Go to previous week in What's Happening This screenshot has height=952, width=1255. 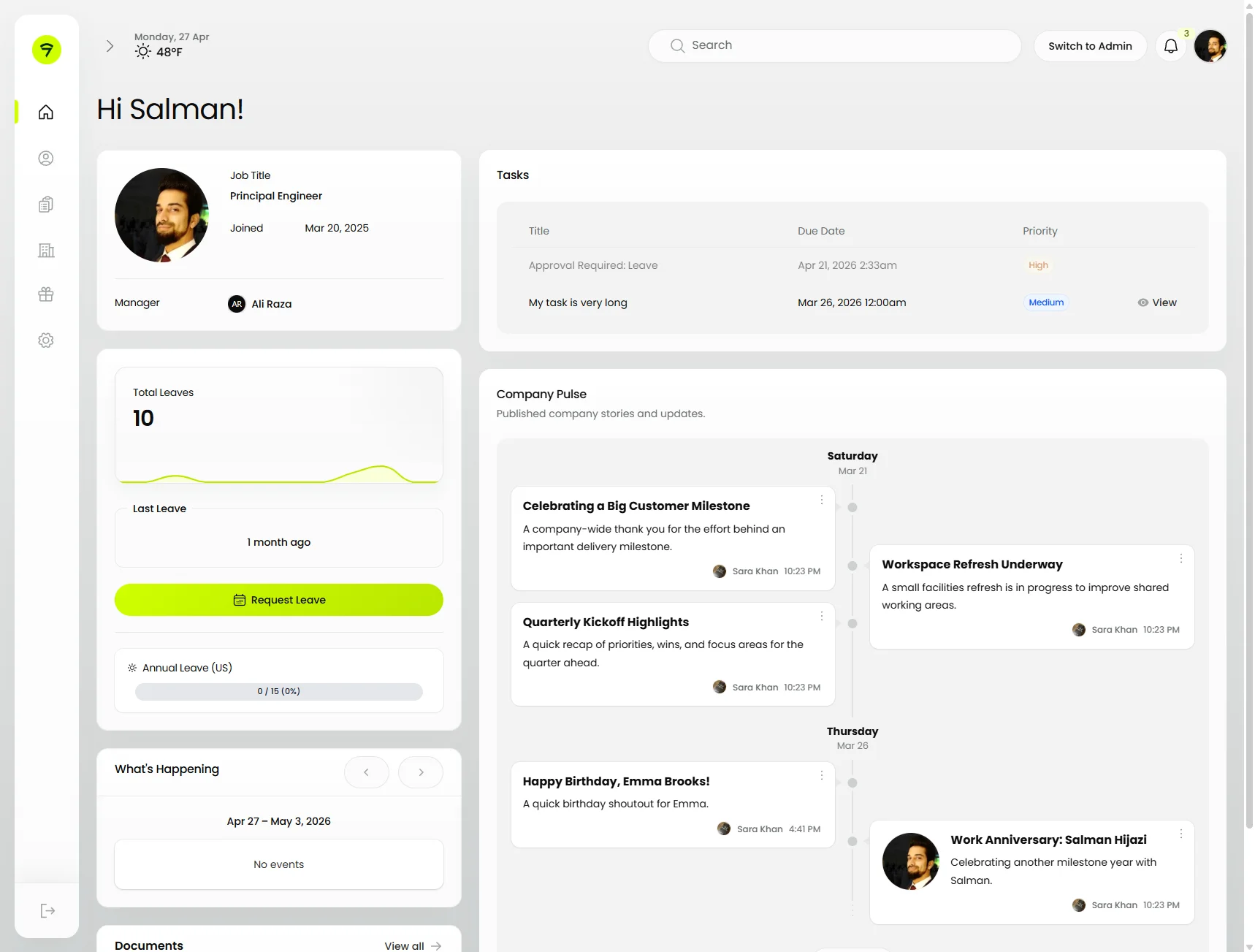pos(366,772)
